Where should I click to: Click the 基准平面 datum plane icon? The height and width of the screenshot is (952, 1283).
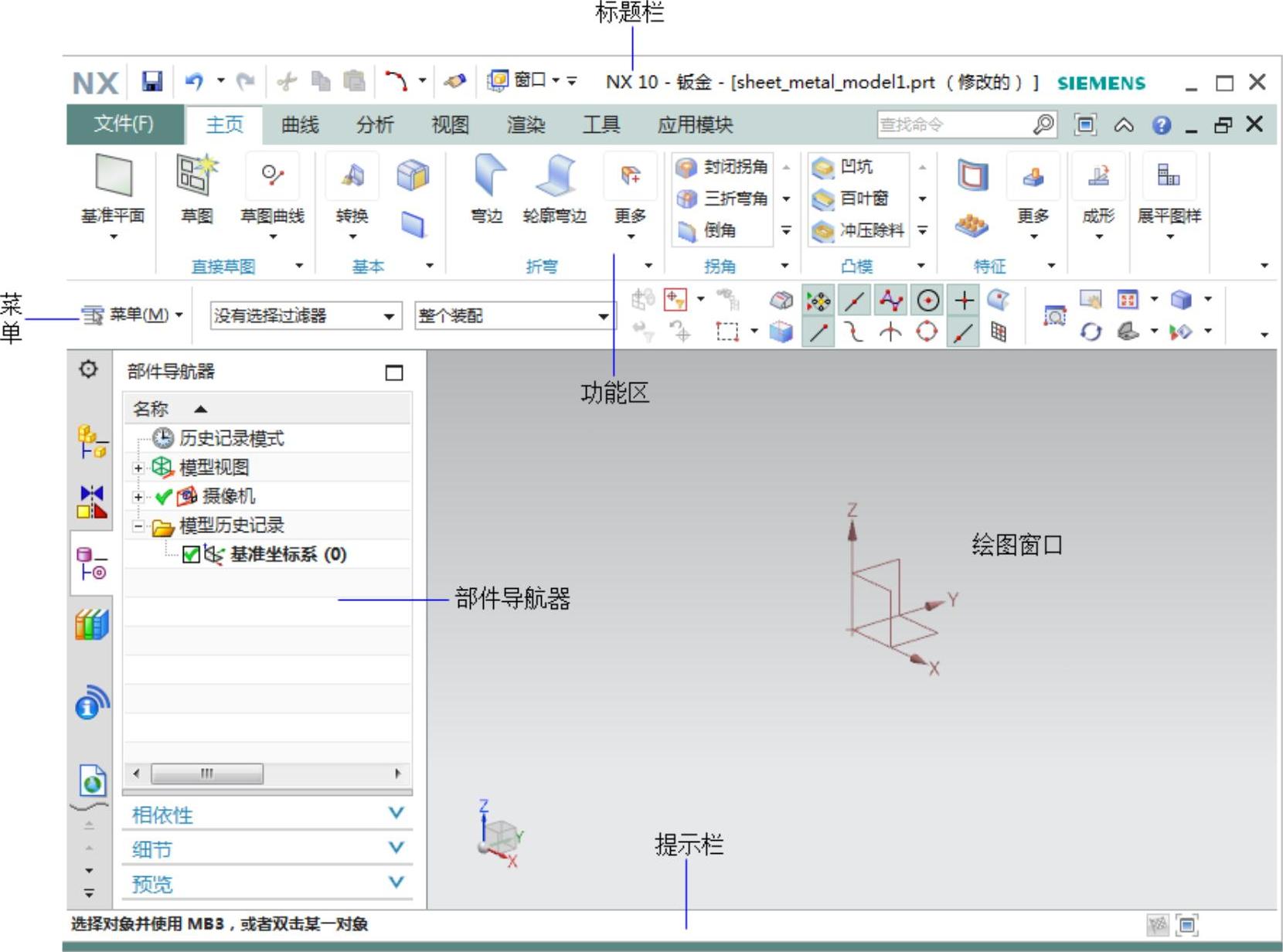(114, 175)
